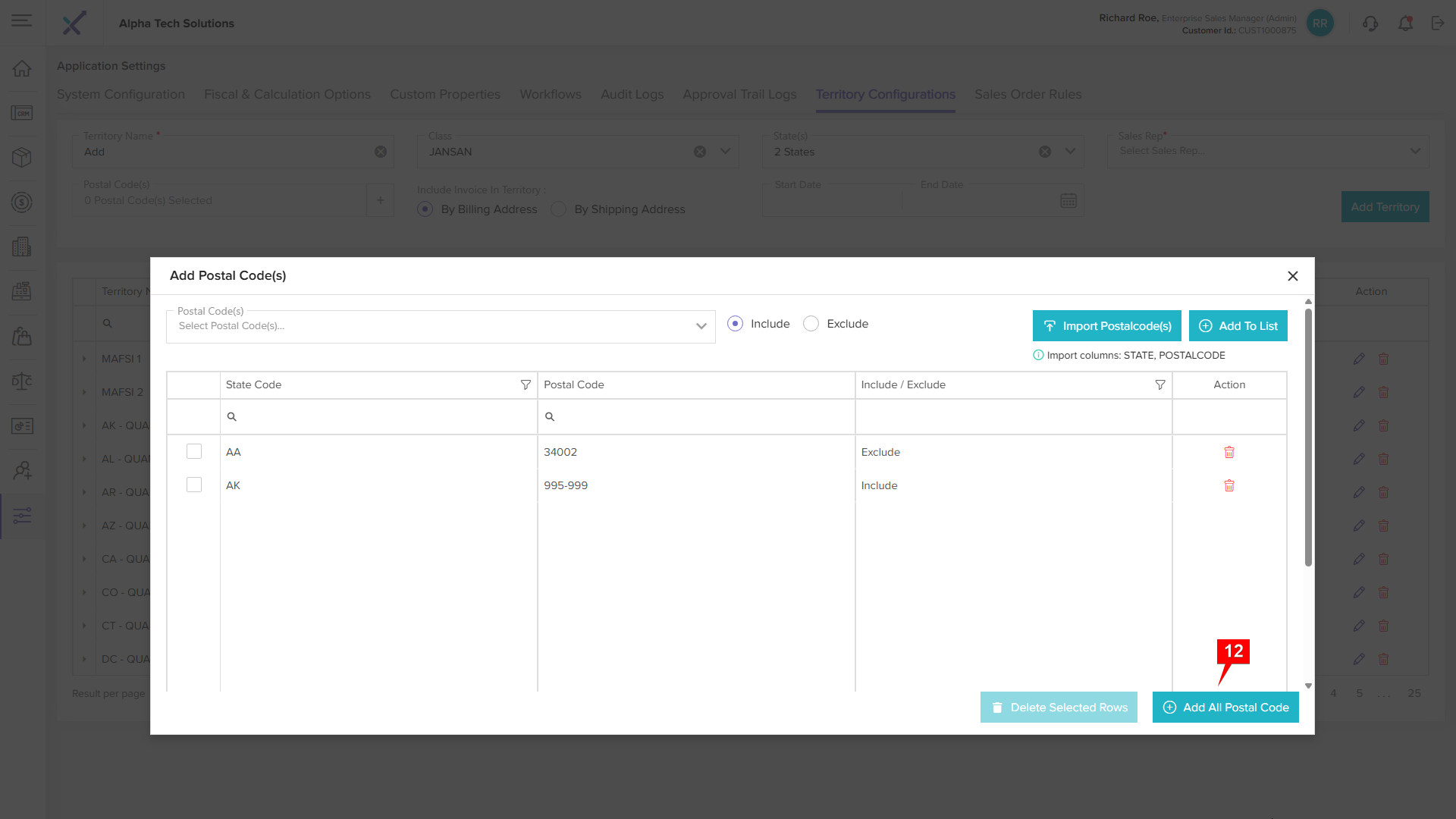The image size is (1456, 819).
Task: Open the State Code column filter
Action: 526,385
